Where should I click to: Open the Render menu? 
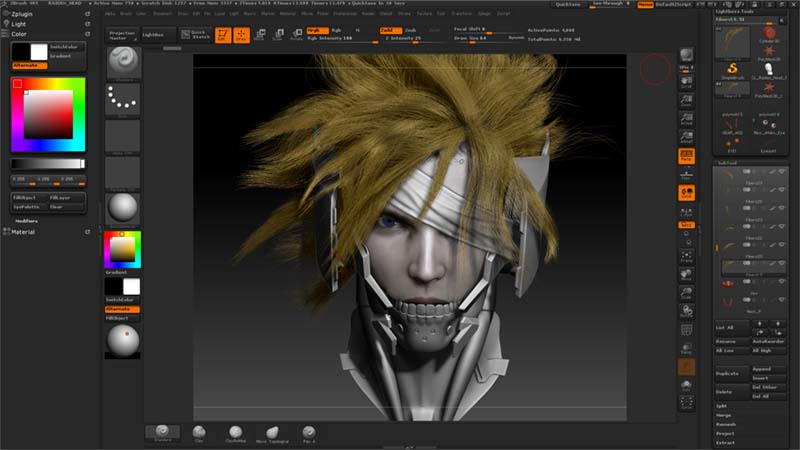point(368,14)
